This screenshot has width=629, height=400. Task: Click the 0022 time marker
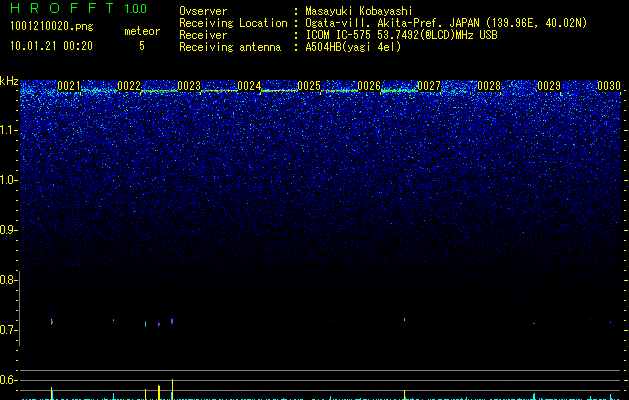[129, 86]
